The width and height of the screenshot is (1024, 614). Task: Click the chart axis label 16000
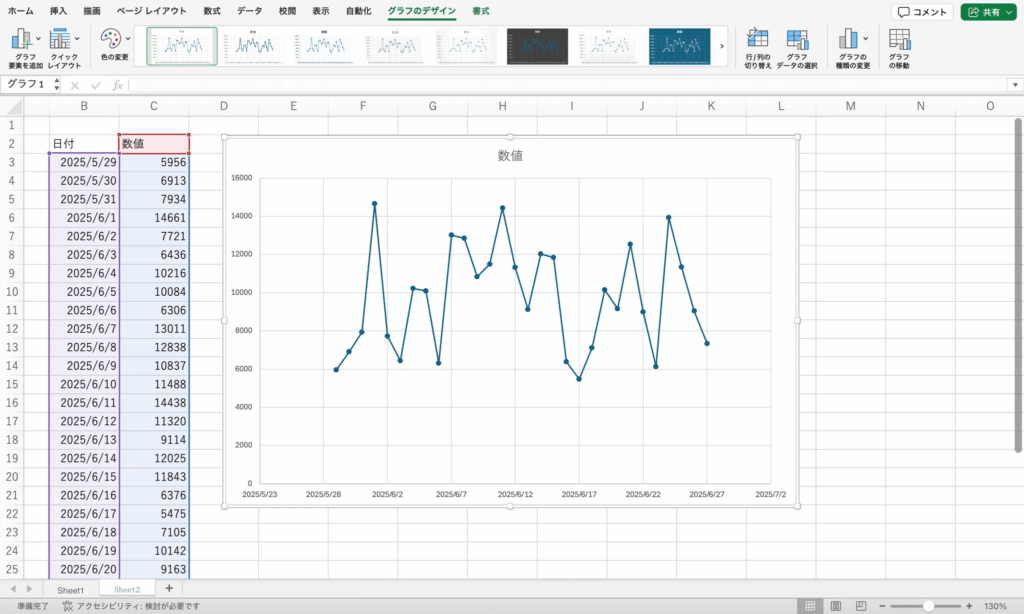pos(242,178)
